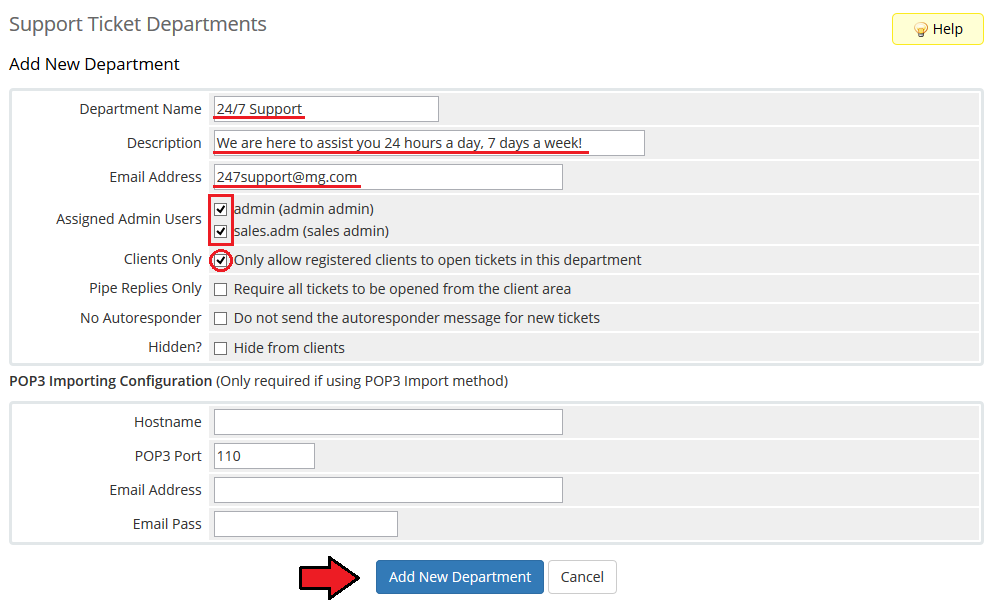995x612 pixels.
Task: Select the department Email Address field containing 247support@mg.com
Action: pyautogui.click(x=388, y=177)
